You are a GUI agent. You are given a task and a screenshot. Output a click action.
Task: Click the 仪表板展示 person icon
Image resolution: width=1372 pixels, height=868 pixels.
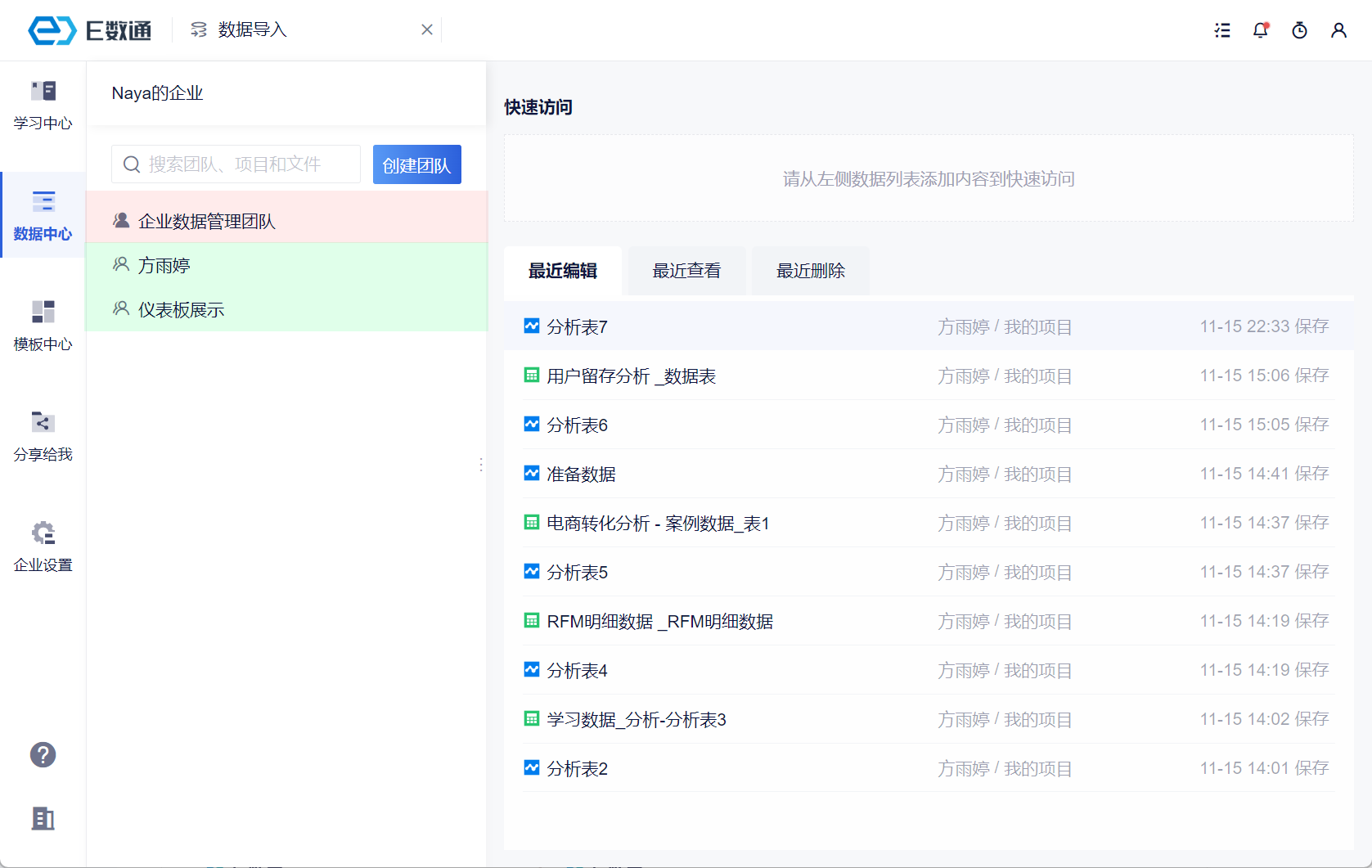tap(121, 308)
